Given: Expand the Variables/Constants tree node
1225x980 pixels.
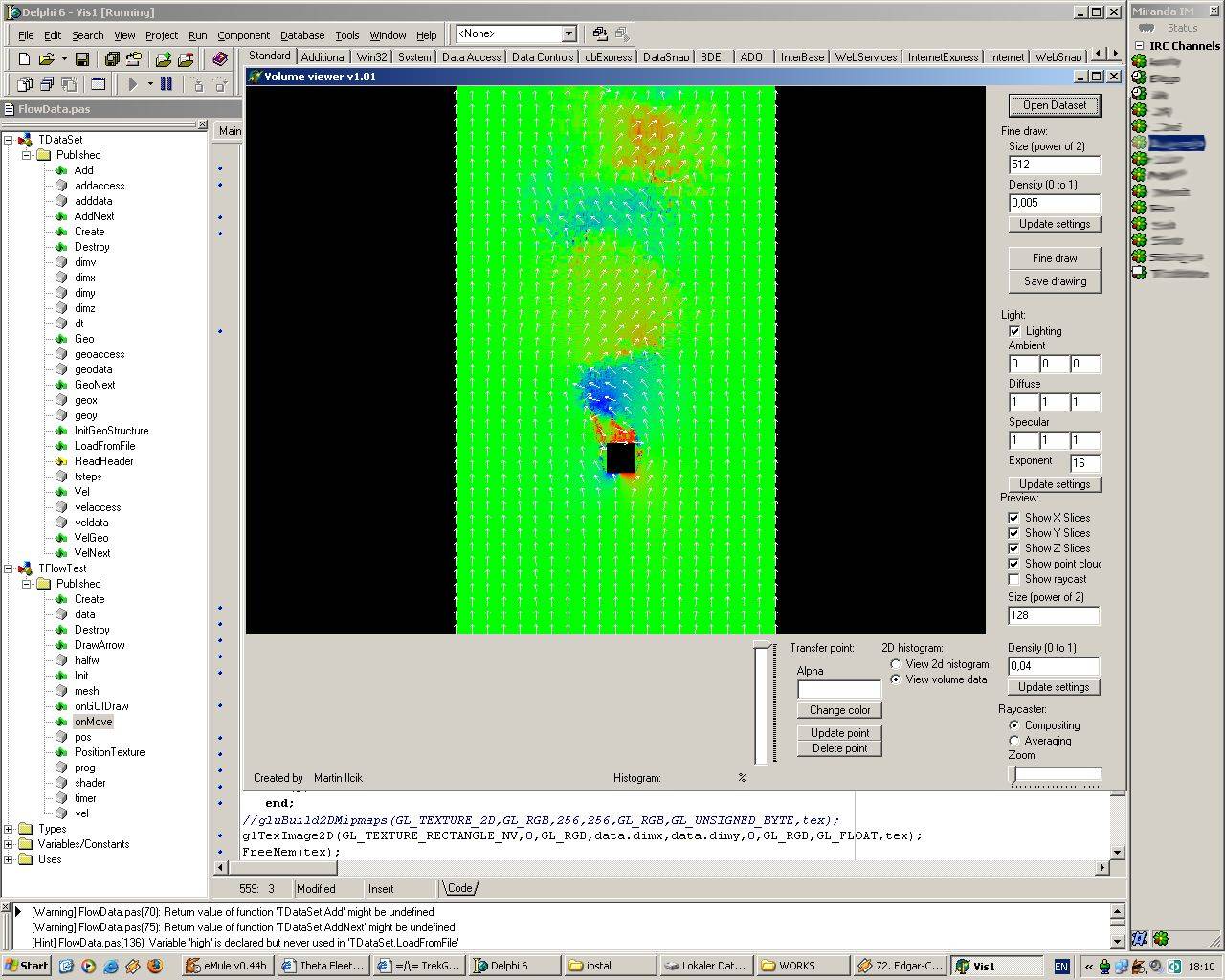Looking at the screenshot, I should coord(9,844).
